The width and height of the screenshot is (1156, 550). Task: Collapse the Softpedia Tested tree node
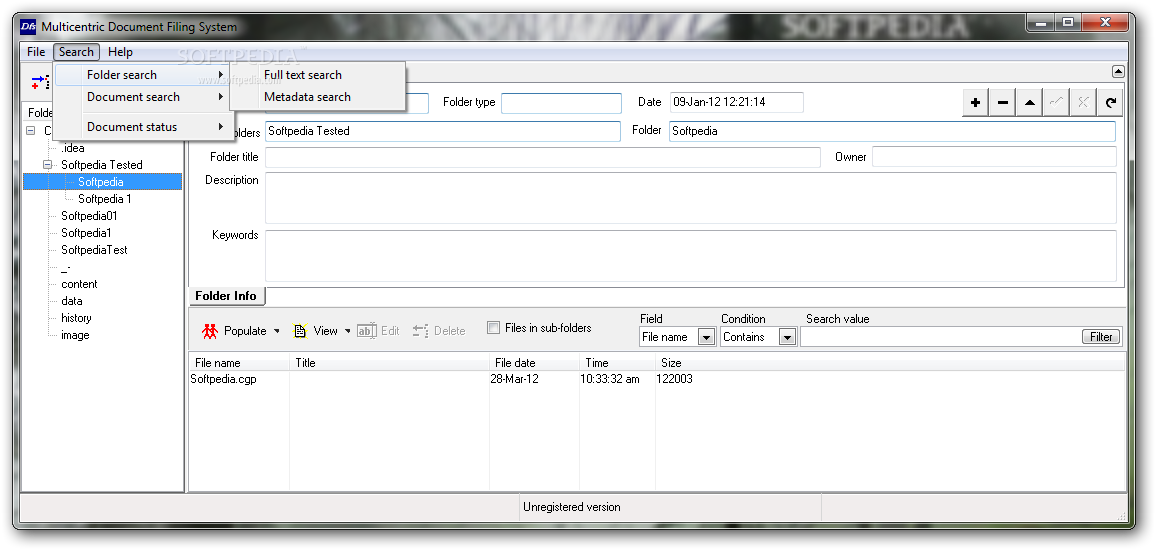pyautogui.click(x=48, y=165)
